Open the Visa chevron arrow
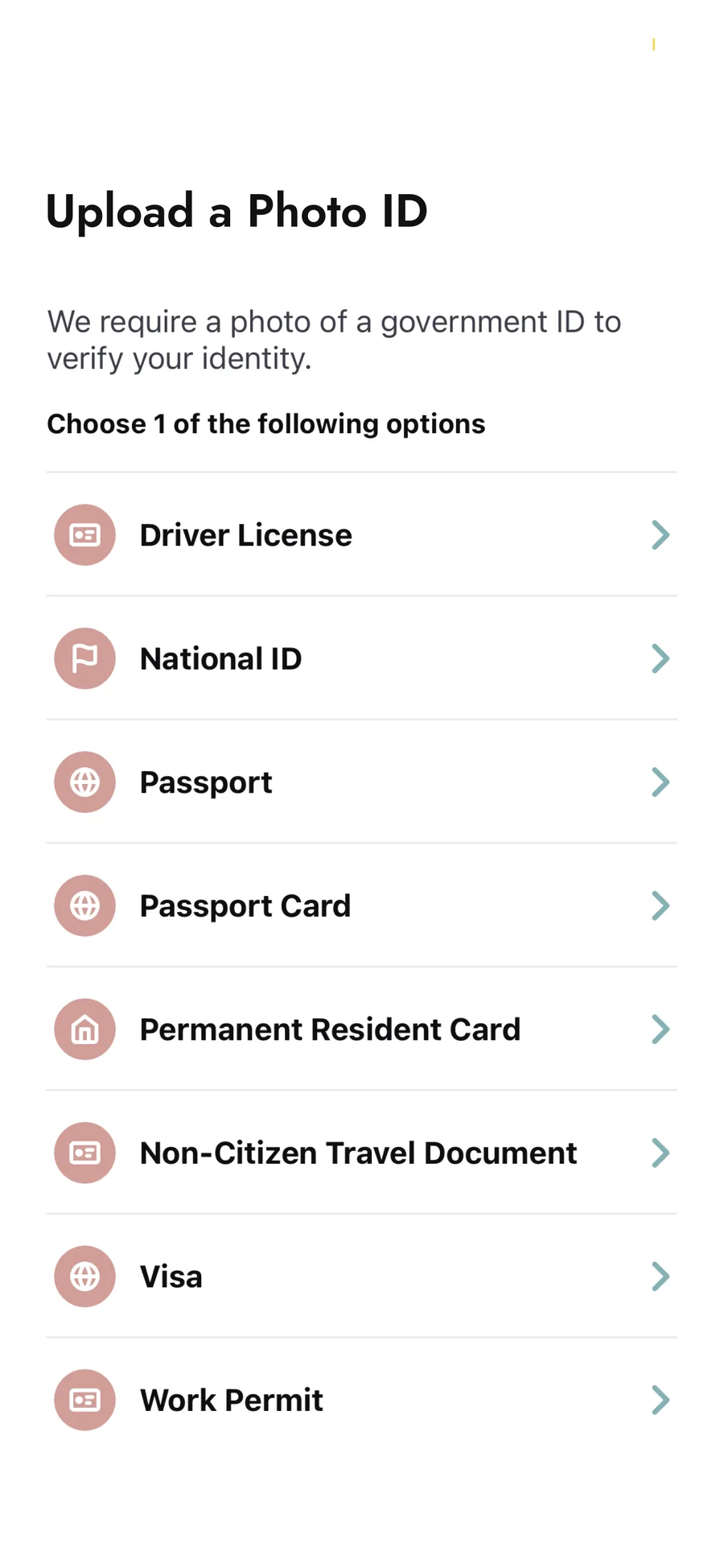 [660, 1276]
